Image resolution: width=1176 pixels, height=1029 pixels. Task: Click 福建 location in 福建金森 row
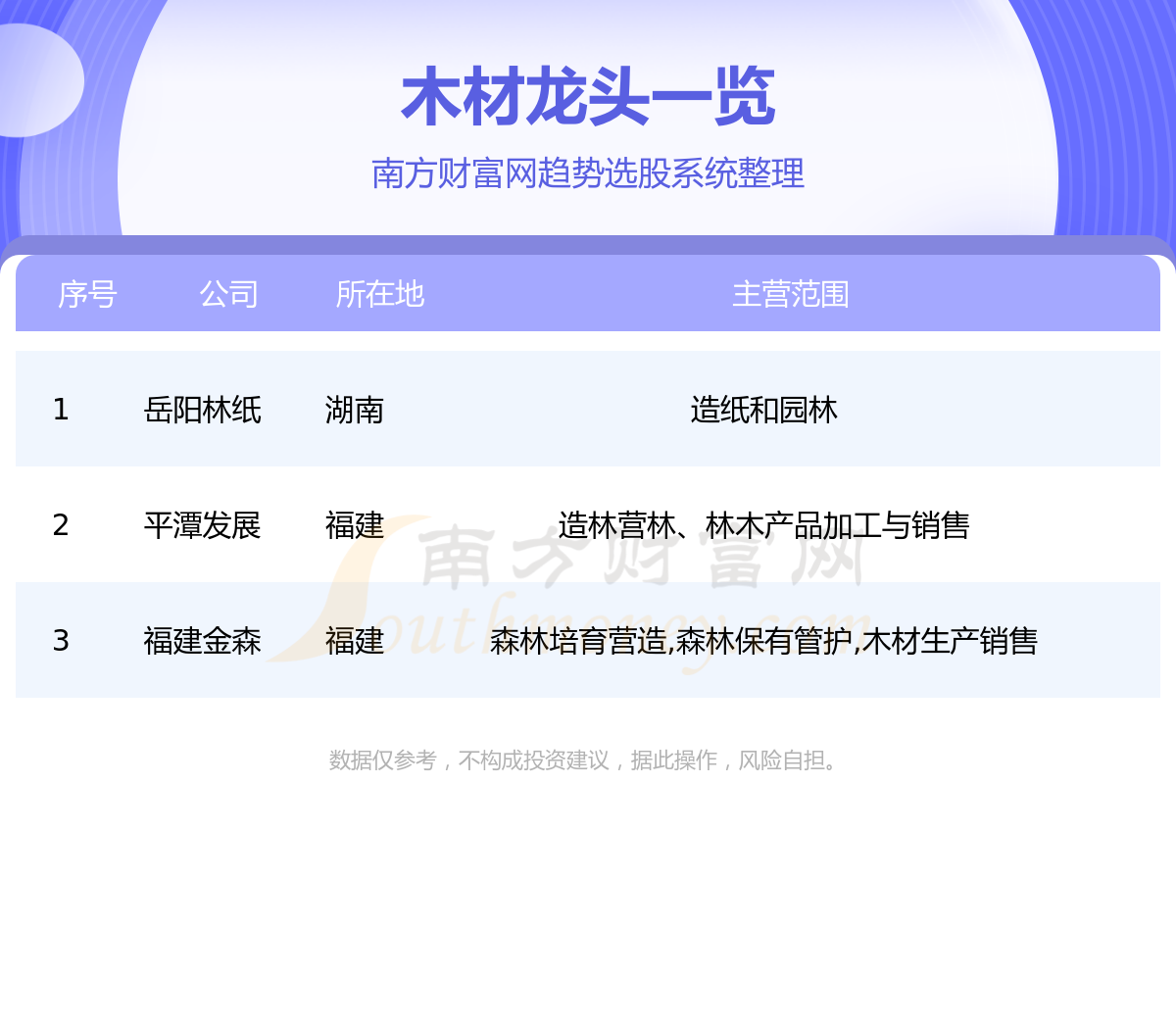coord(355,641)
